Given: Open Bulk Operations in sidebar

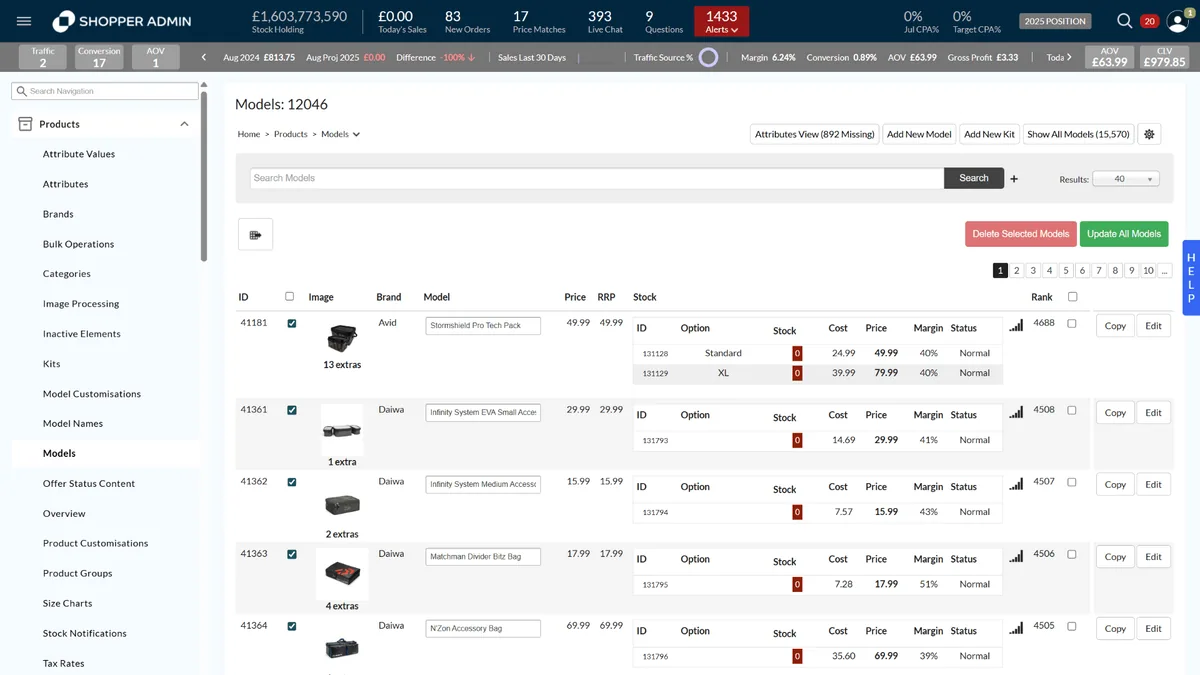Looking at the screenshot, I should (78, 244).
